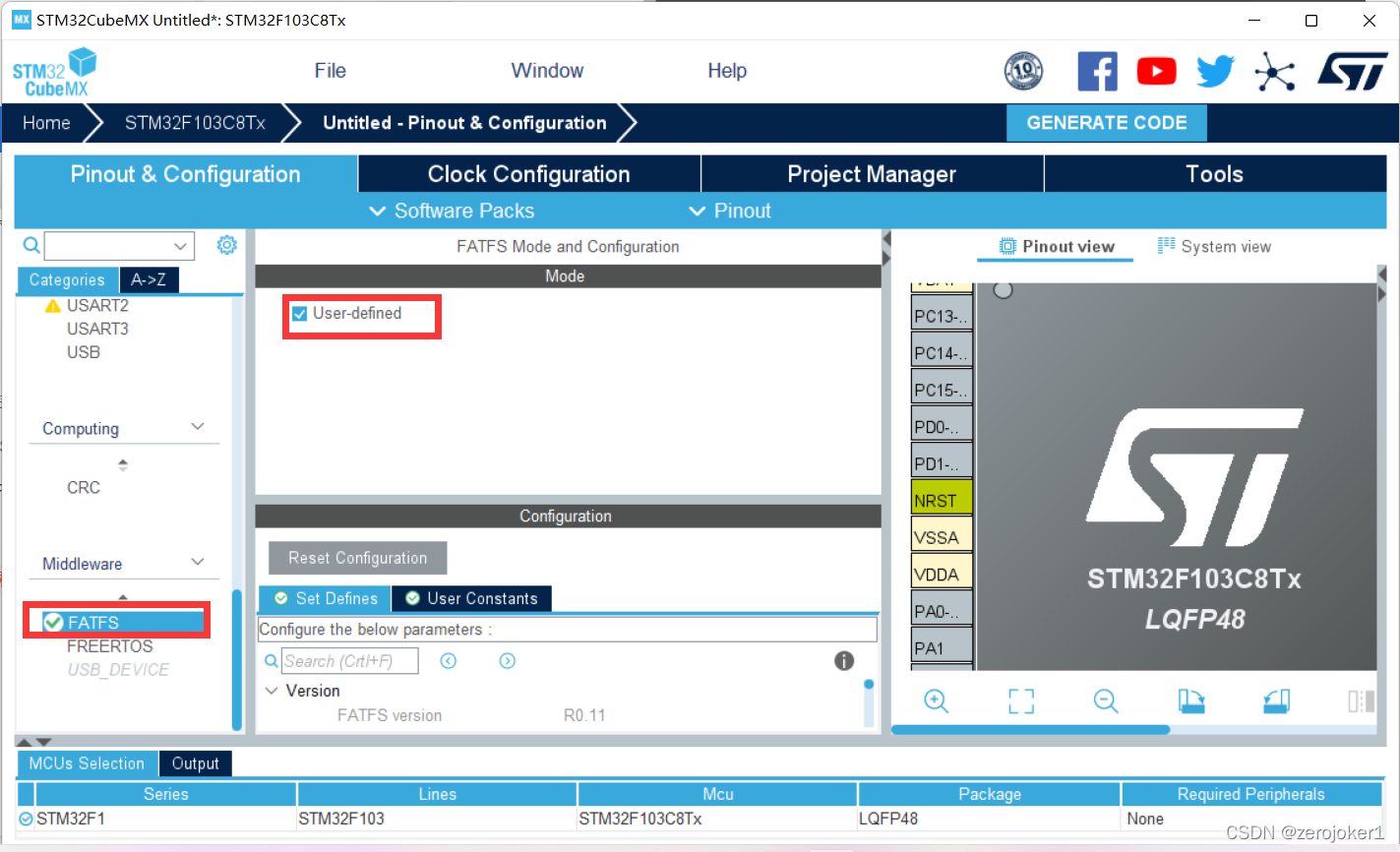Image resolution: width=1400 pixels, height=852 pixels.
Task: Fit chip to pinout view frame
Action: (x=1021, y=701)
